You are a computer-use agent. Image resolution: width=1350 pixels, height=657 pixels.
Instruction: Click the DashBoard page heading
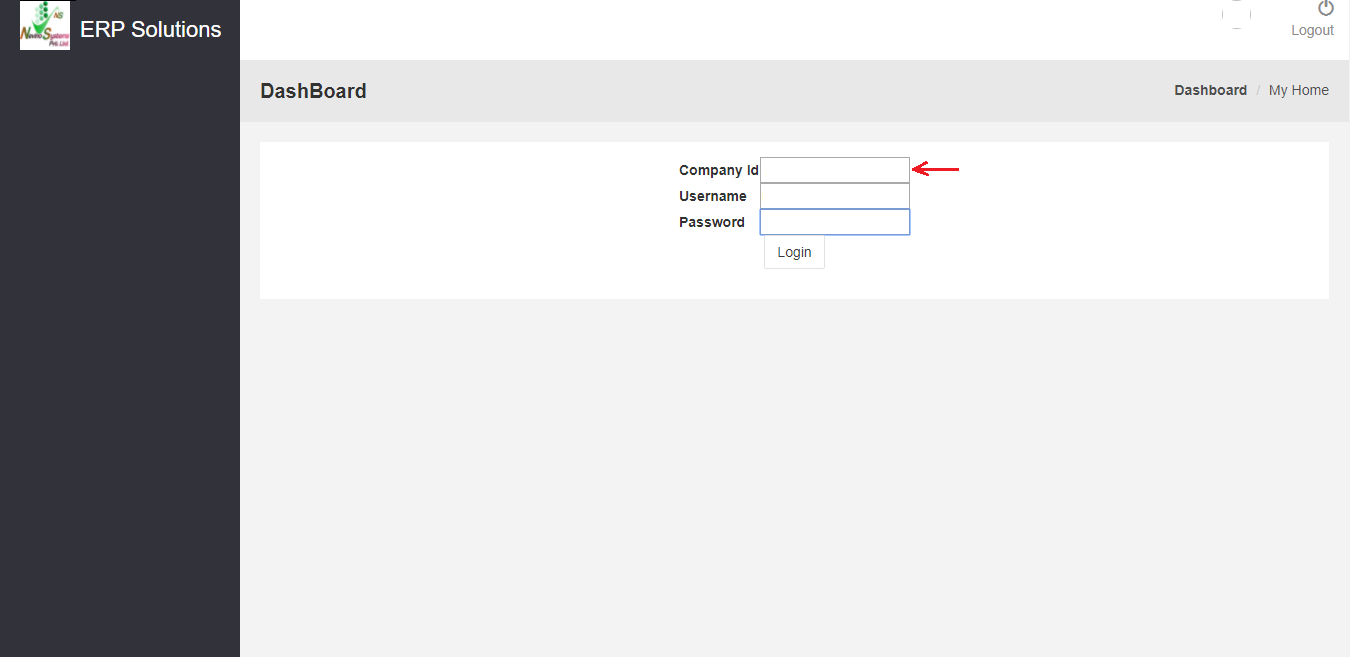pyautogui.click(x=313, y=91)
